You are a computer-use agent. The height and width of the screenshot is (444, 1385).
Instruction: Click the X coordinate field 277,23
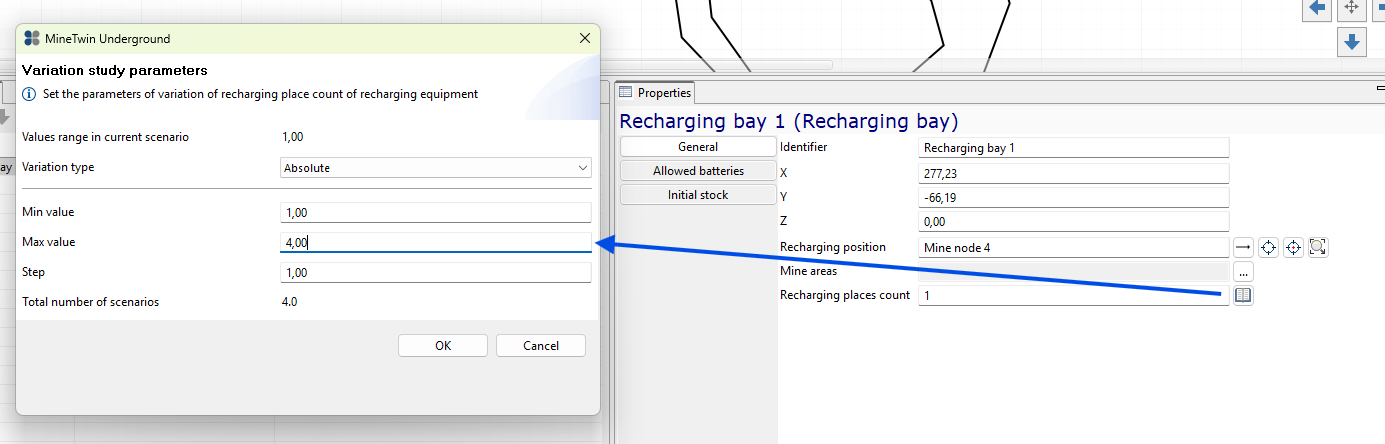click(1073, 173)
